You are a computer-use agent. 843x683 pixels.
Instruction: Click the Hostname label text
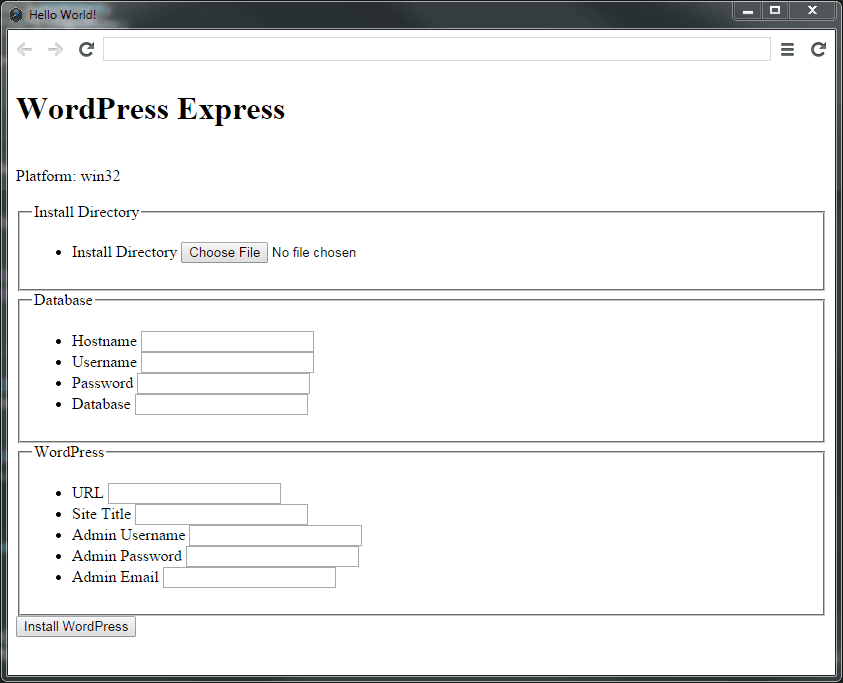(104, 341)
